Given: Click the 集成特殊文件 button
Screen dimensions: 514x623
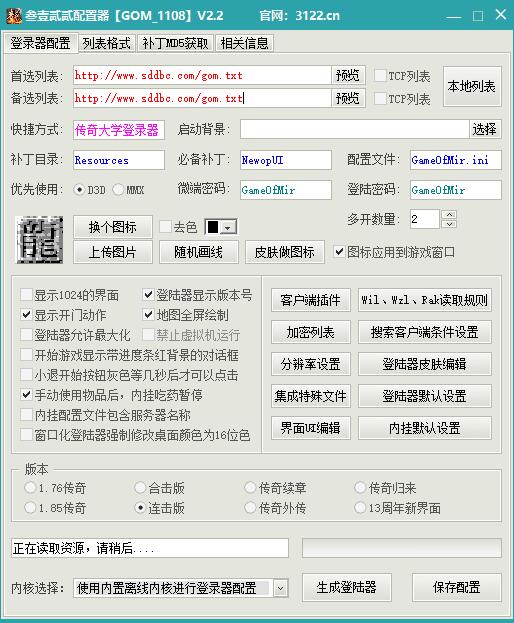Looking at the screenshot, I should [x=311, y=396].
